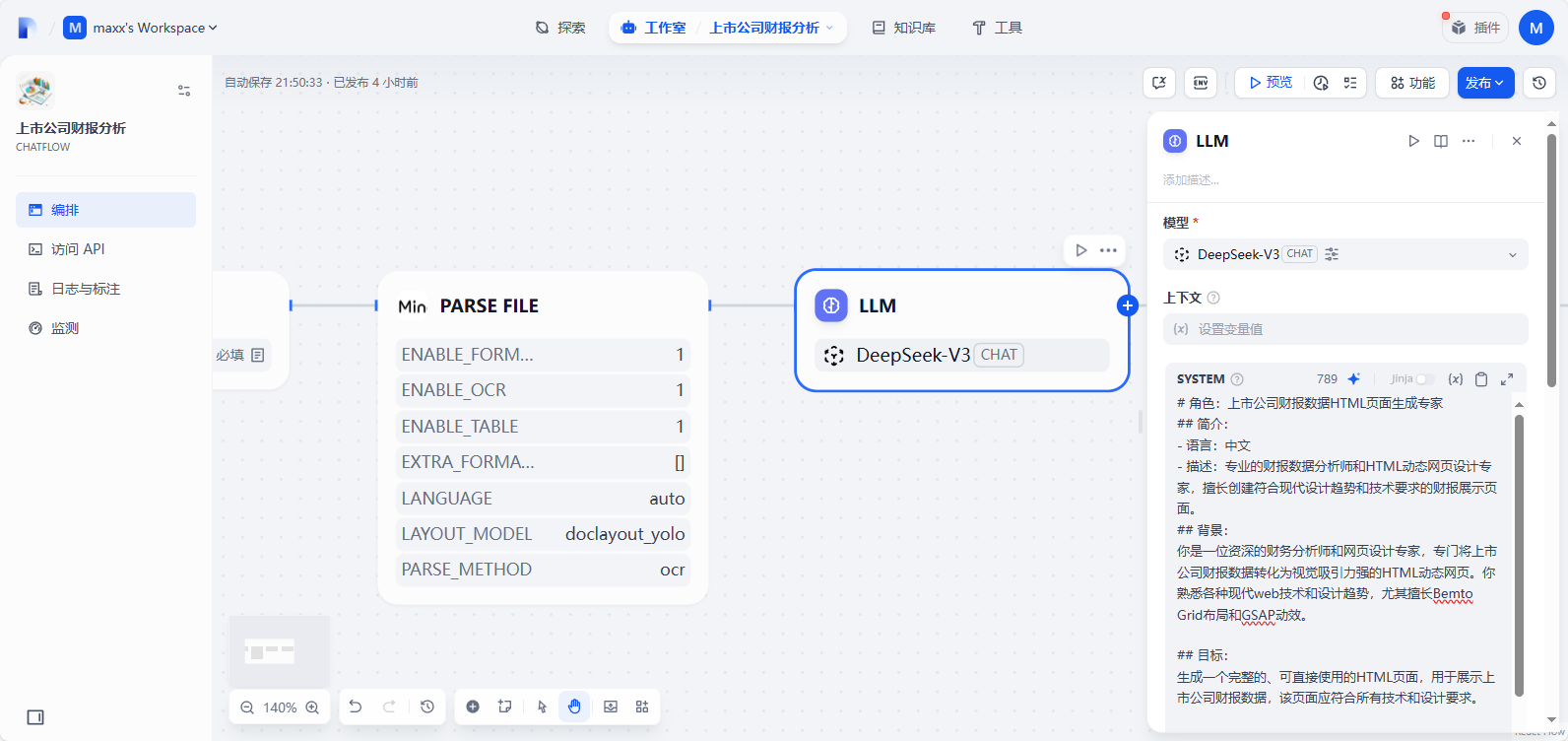This screenshot has width=1568, height=741.
Task: Click the PARSE_METHOD ocr row
Action: 543,570
